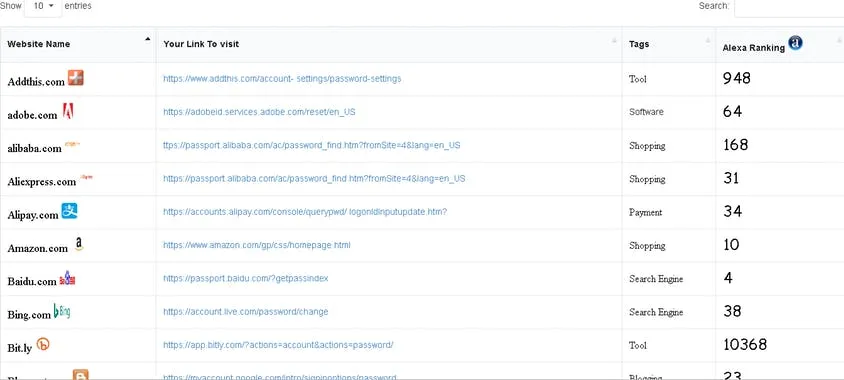Screen dimensions: 844x380
Task: Click the Payment tag in Alipay row
Action: pos(645,213)
